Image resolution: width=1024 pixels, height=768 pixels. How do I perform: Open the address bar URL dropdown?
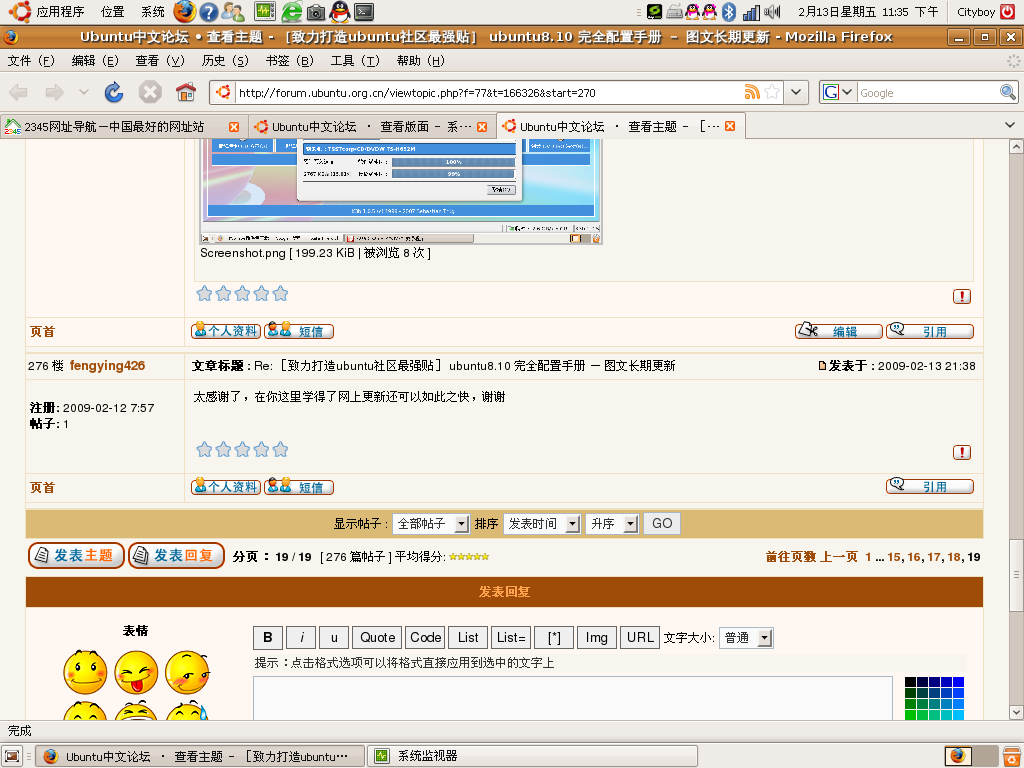pos(795,92)
